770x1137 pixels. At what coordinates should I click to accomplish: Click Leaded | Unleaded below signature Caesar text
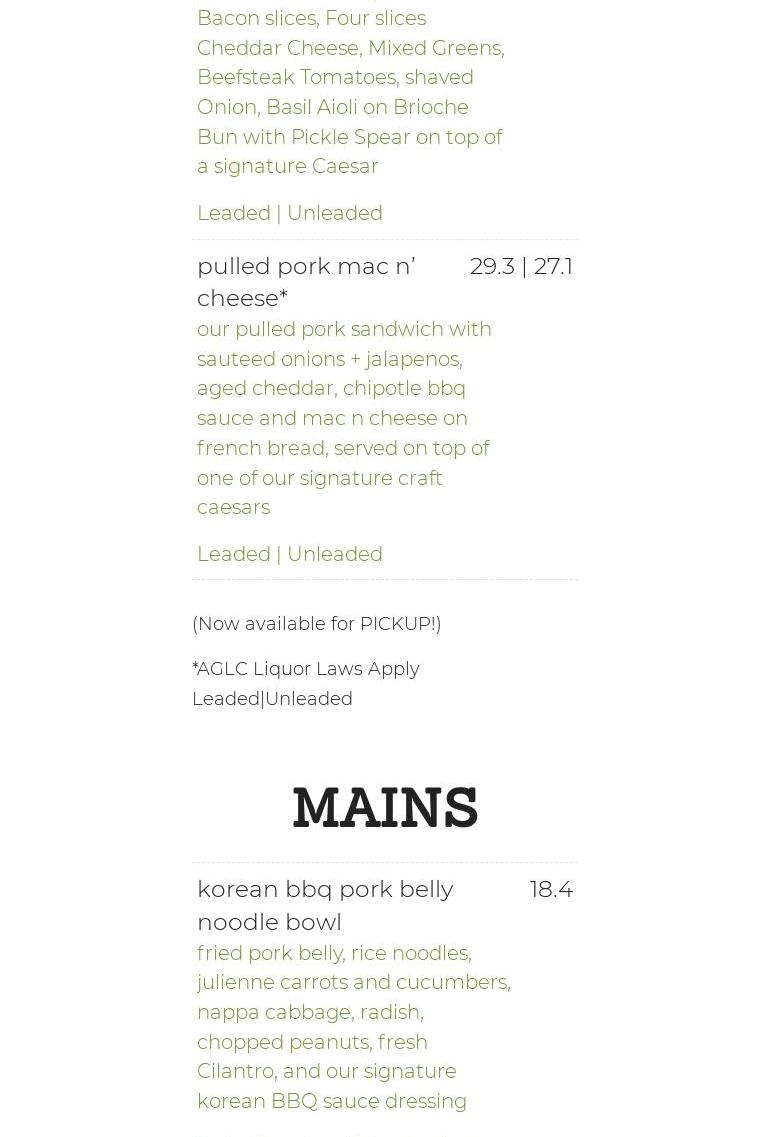click(x=289, y=213)
